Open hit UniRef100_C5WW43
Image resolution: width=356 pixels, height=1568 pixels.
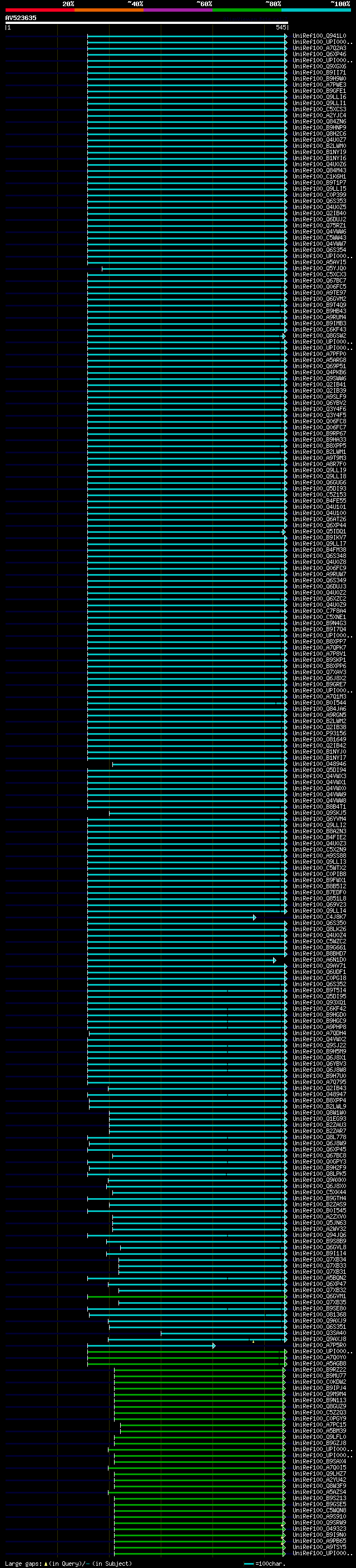319,238
